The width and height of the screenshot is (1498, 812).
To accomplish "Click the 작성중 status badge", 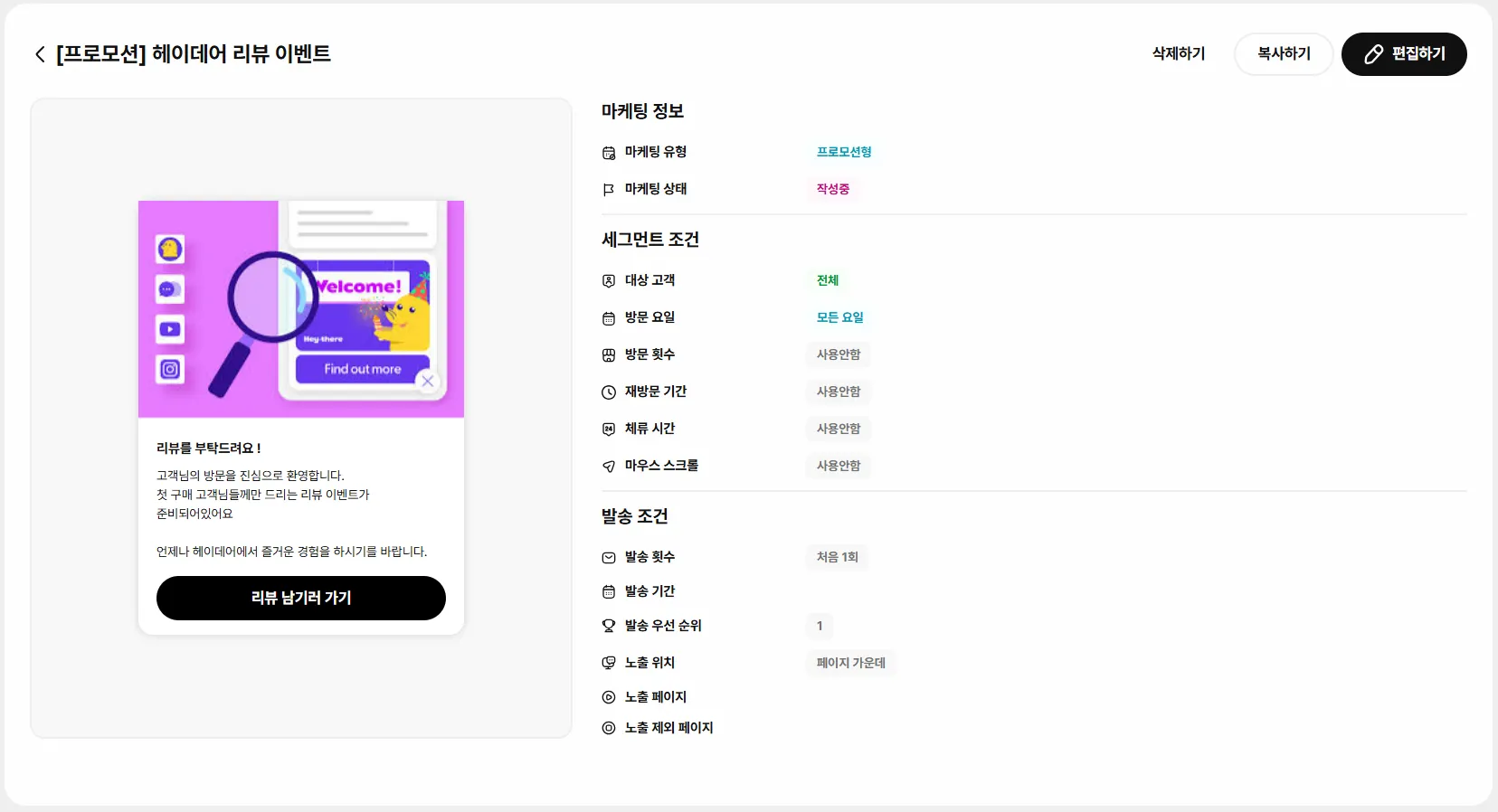I will pos(832,189).
